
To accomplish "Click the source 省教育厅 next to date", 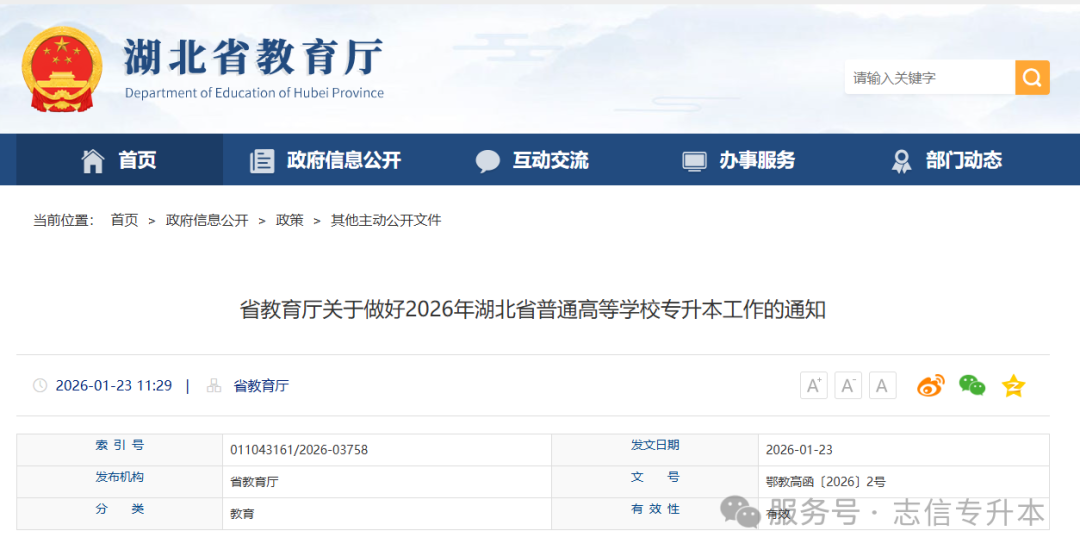I will point(261,386).
